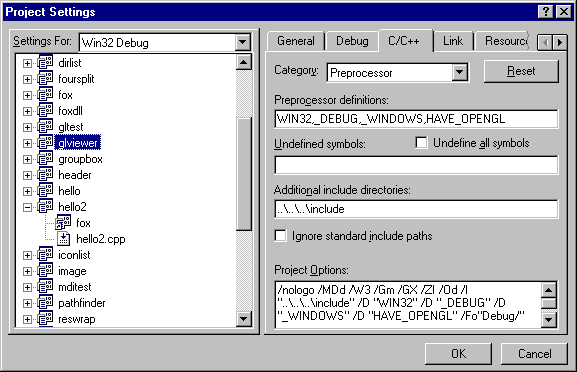Click the foursplit project icon
Image resolution: width=577 pixels, height=372 pixels.
(x=45, y=79)
